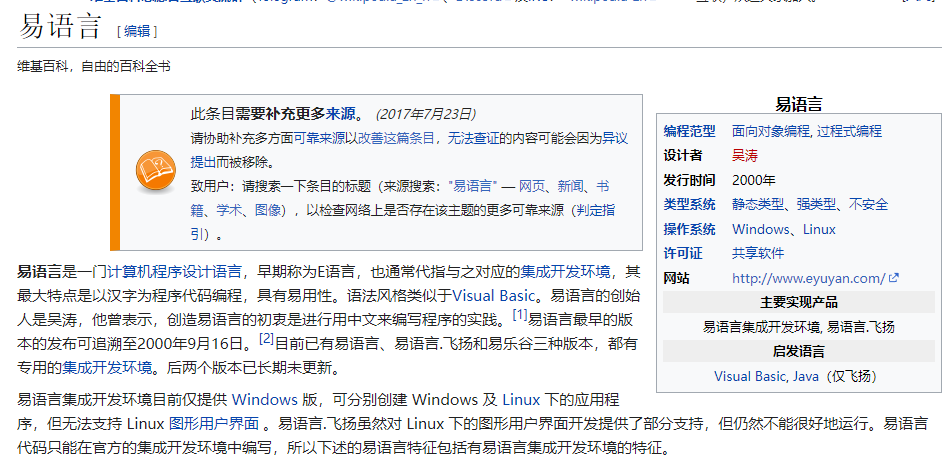Open Visual Basic link under 启发语言

[x=751, y=376]
